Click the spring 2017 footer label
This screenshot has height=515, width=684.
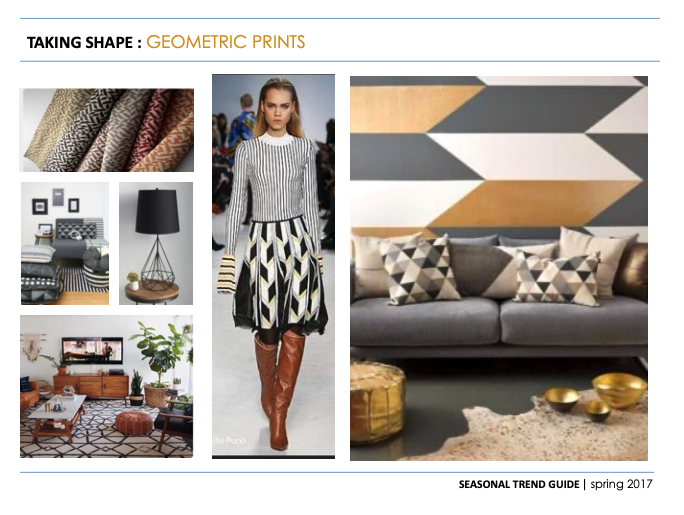pyautogui.click(x=621, y=484)
